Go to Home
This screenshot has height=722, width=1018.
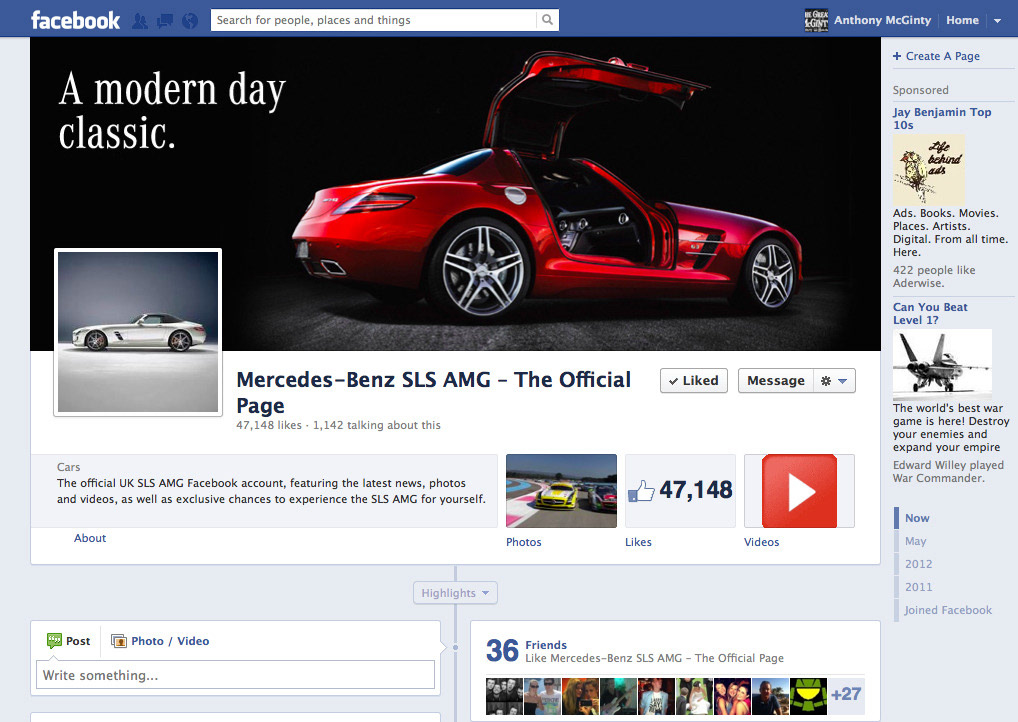(x=962, y=20)
